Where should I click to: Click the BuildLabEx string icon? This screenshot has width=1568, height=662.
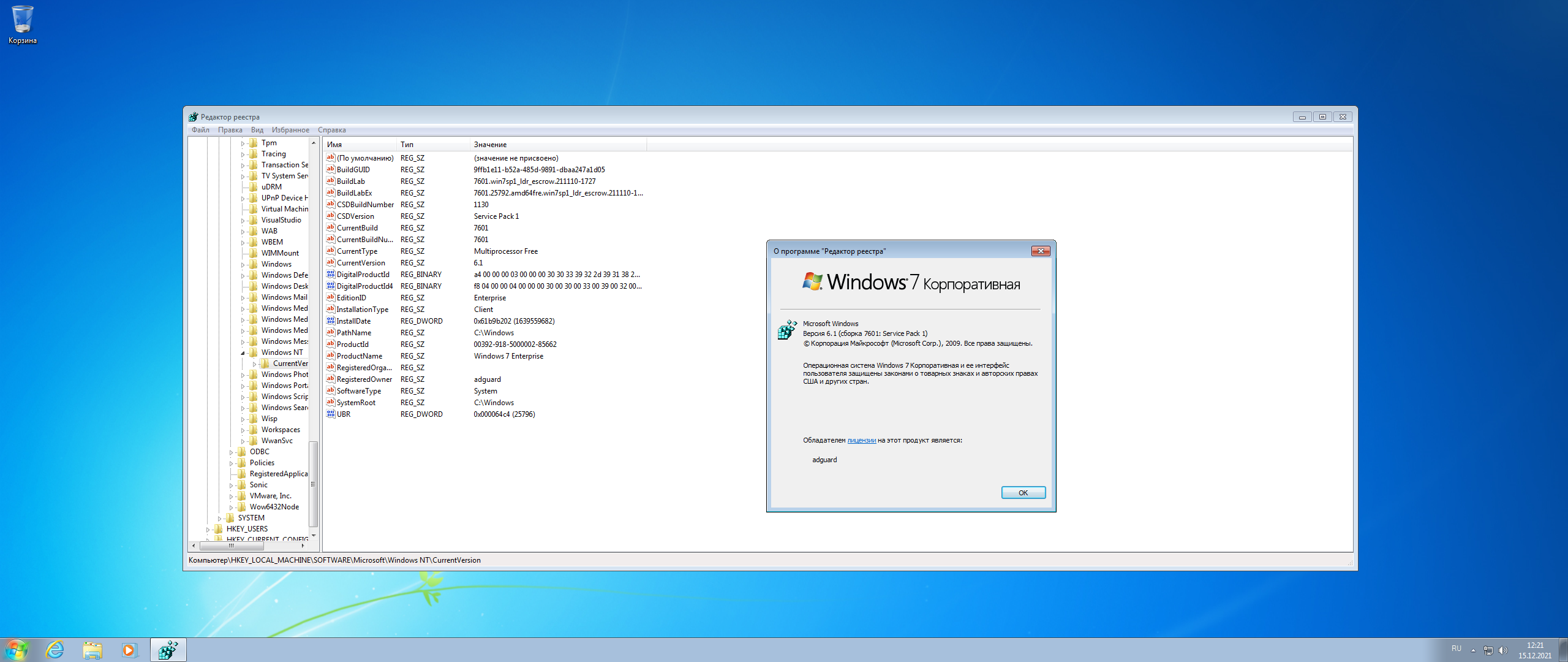coord(330,193)
